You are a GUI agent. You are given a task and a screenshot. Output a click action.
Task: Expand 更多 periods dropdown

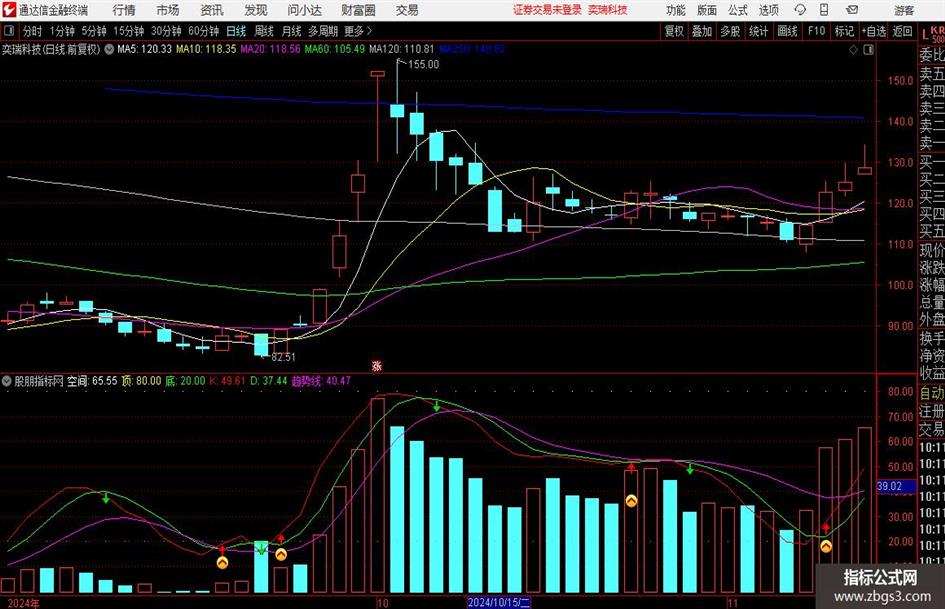[358, 31]
